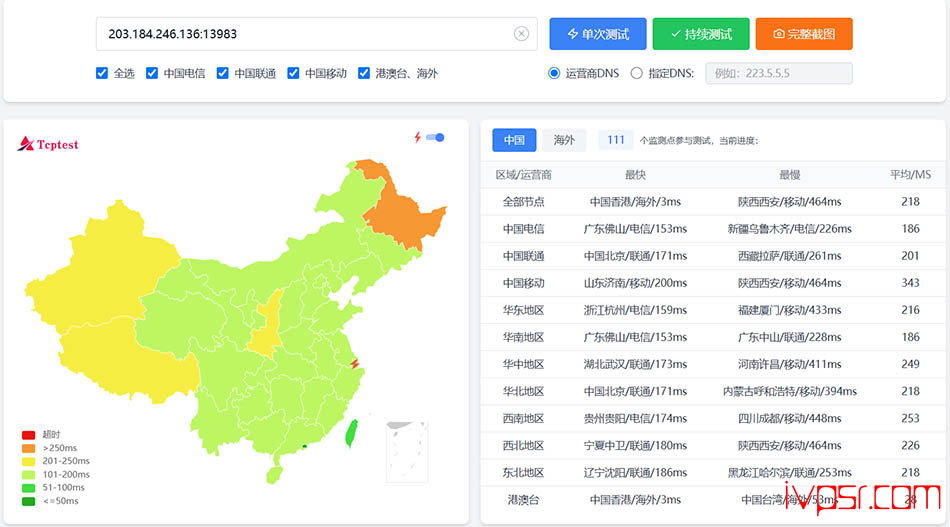Click 辽宁沈阳/联通/186ms cell
The image size is (950, 527).
click(635, 472)
